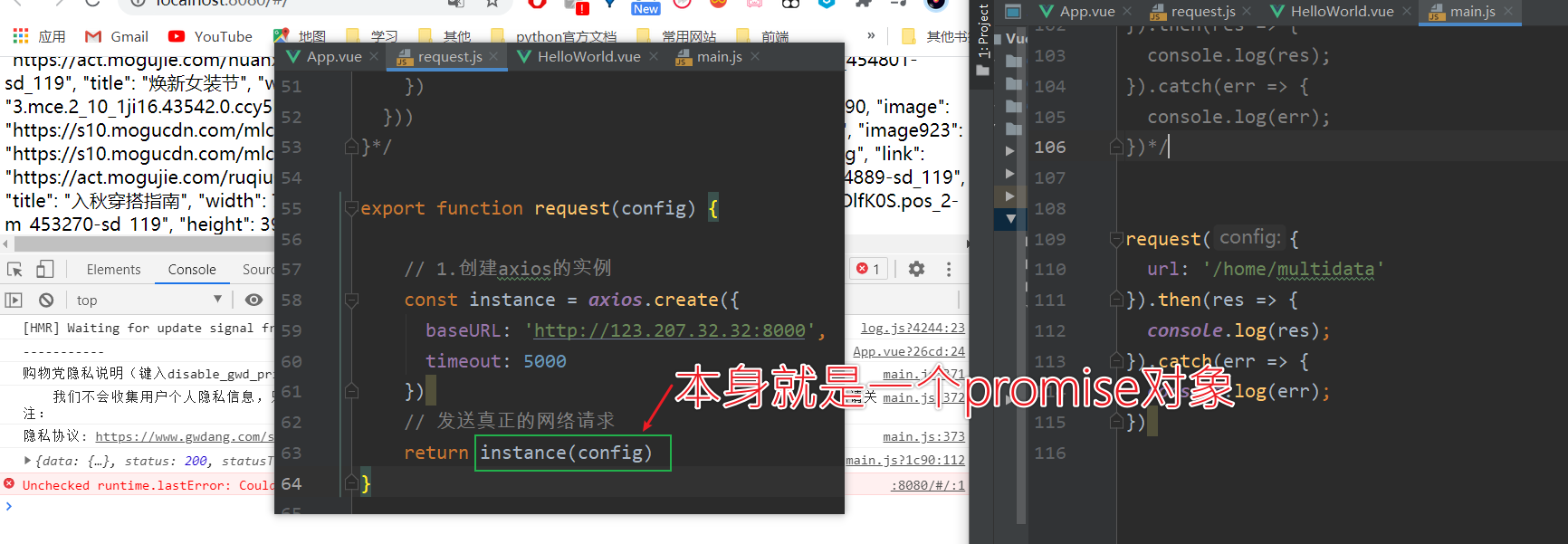The image size is (1568, 544).
Task: Open the YouTube bookmark
Action: pyautogui.click(x=210, y=36)
